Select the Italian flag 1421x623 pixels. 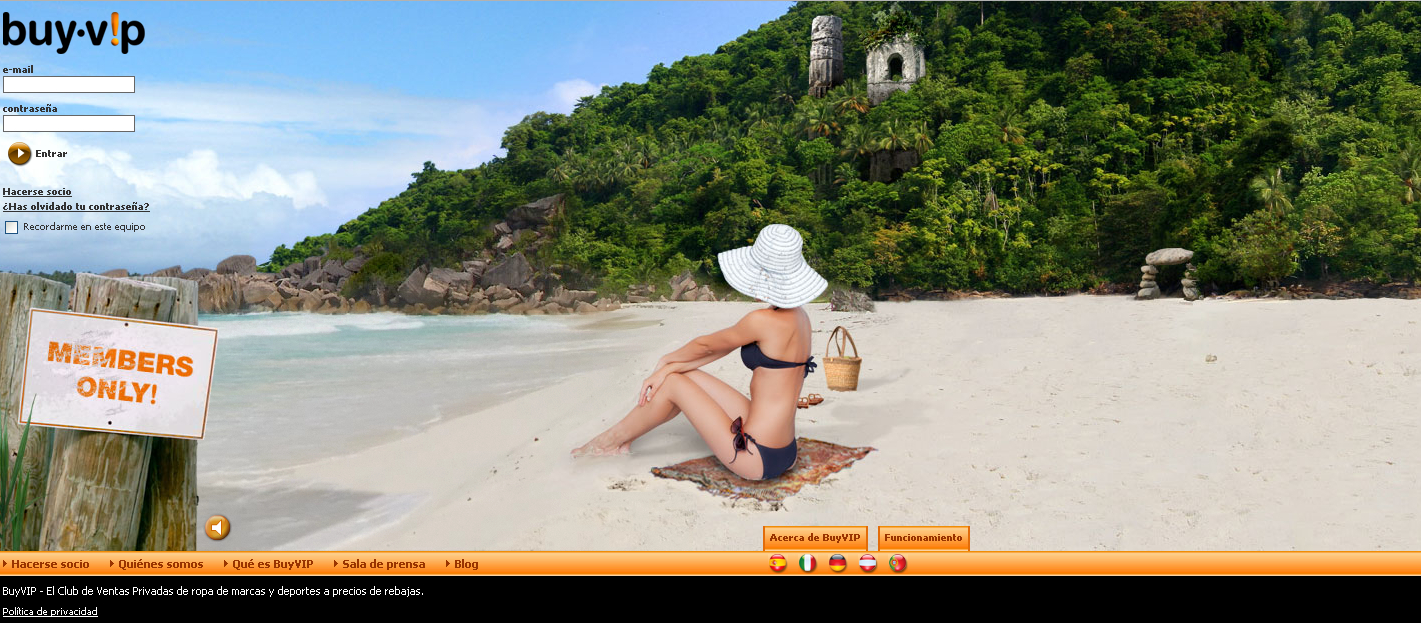point(807,564)
